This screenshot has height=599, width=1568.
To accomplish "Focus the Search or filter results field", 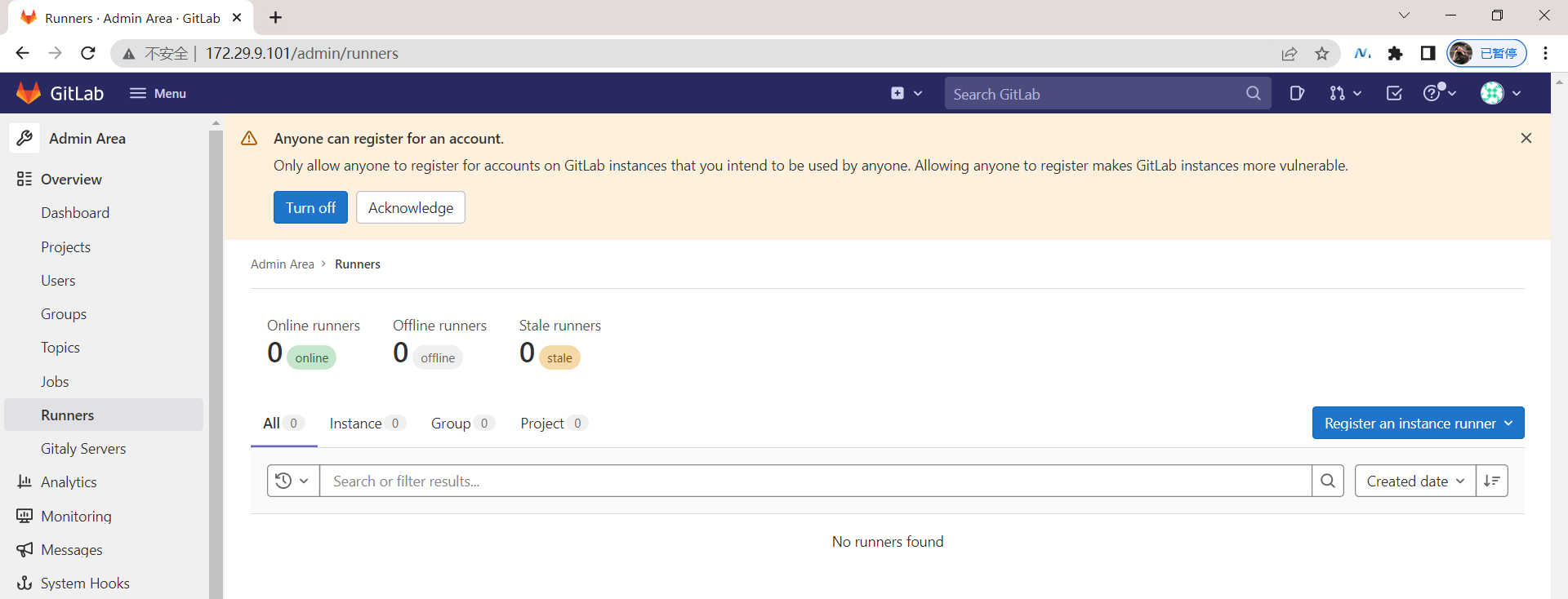I will tap(815, 481).
